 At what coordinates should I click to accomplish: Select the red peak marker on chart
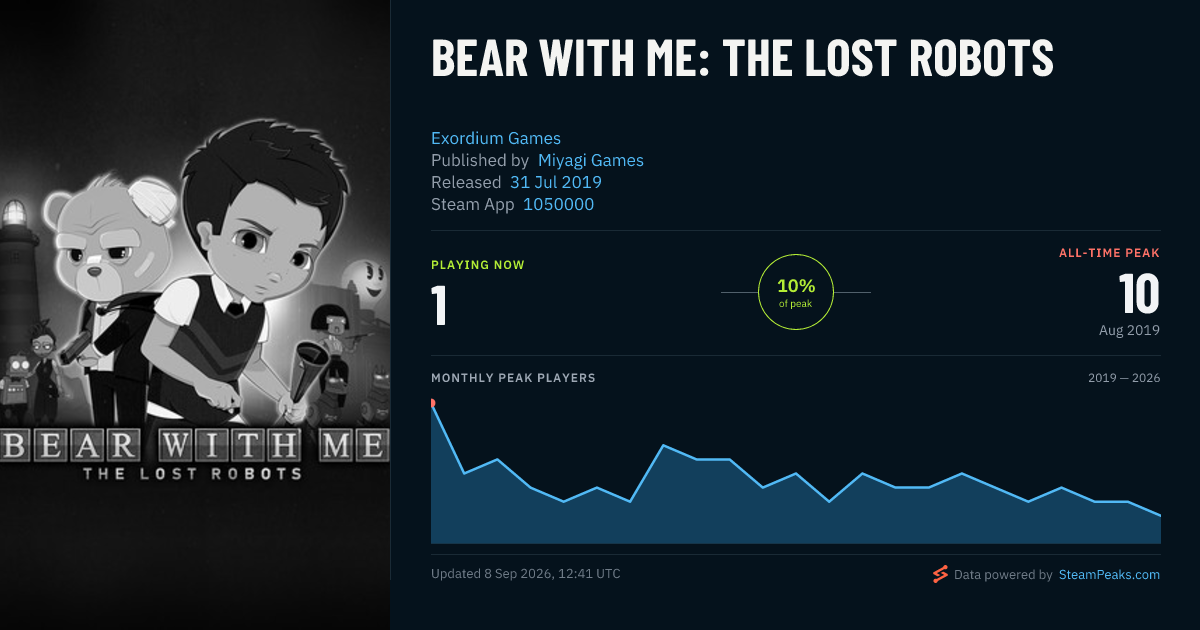pos(431,403)
